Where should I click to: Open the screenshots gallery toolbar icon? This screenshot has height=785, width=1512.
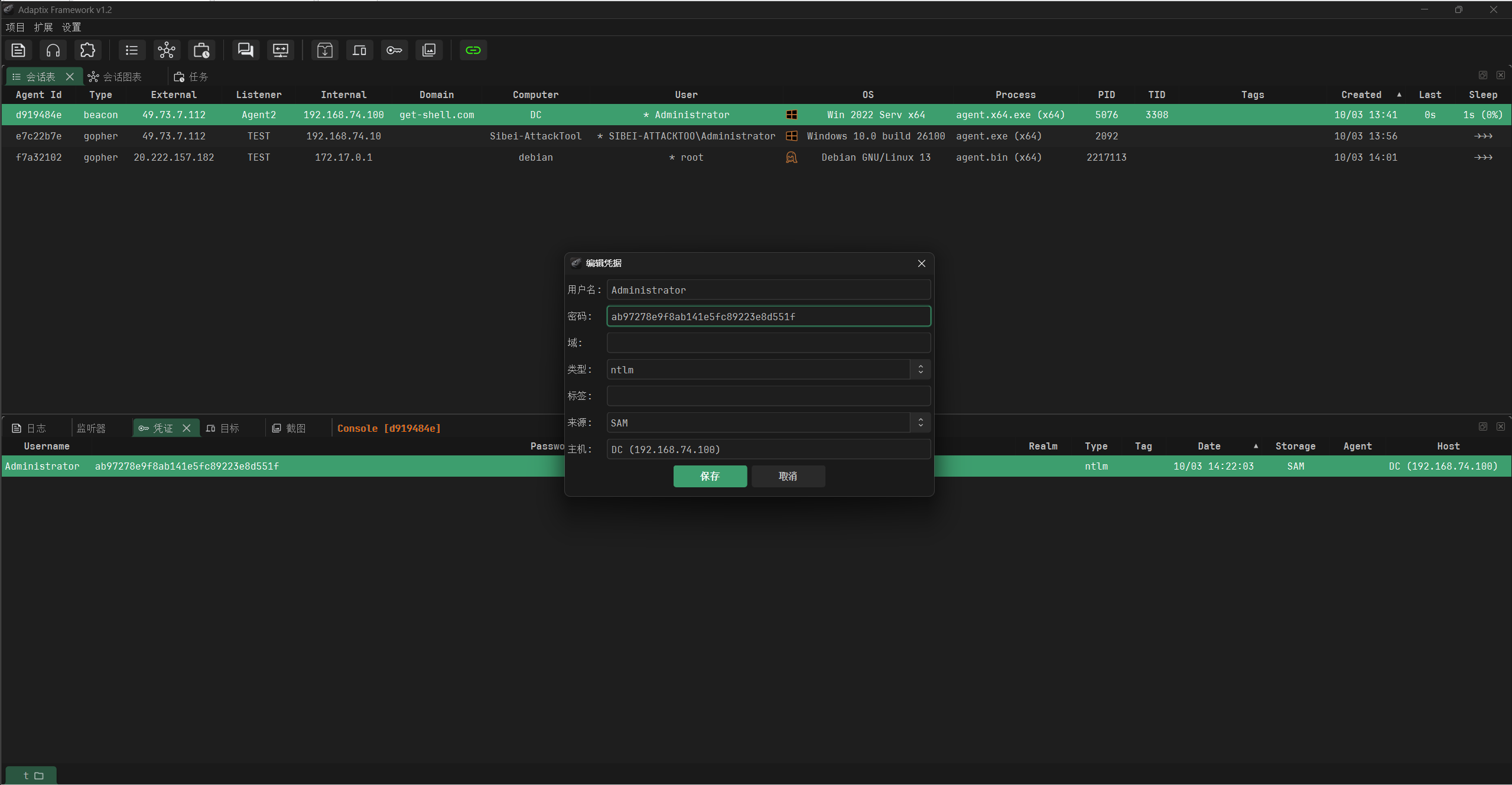click(429, 50)
